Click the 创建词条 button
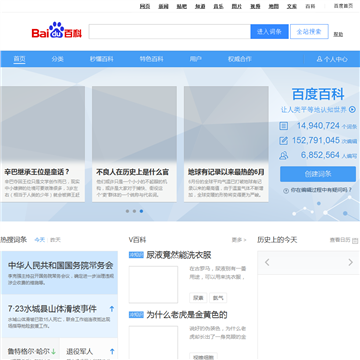The image size is (360, 360). point(318,174)
